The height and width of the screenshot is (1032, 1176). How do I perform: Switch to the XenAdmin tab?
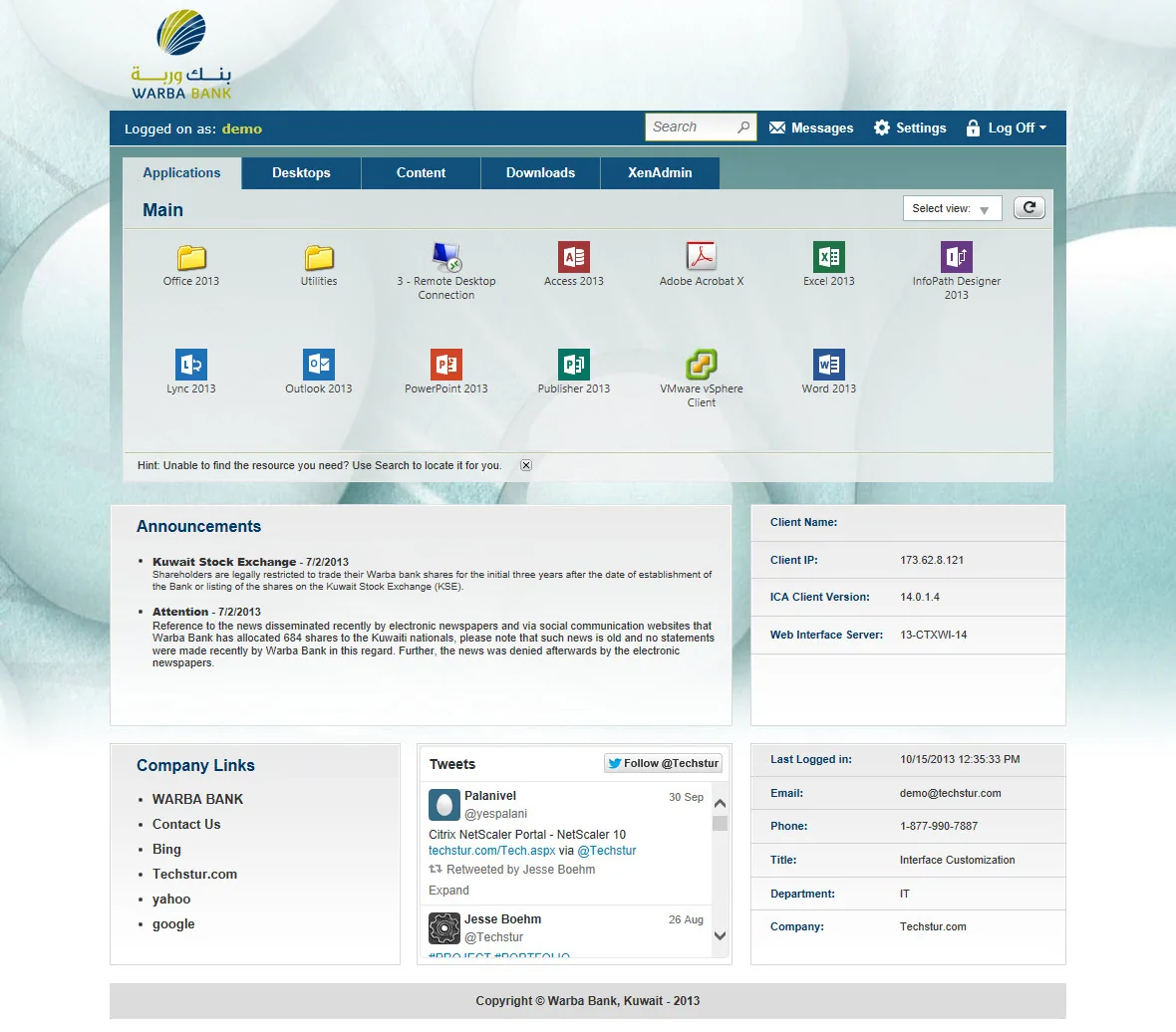(x=660, y=173)
